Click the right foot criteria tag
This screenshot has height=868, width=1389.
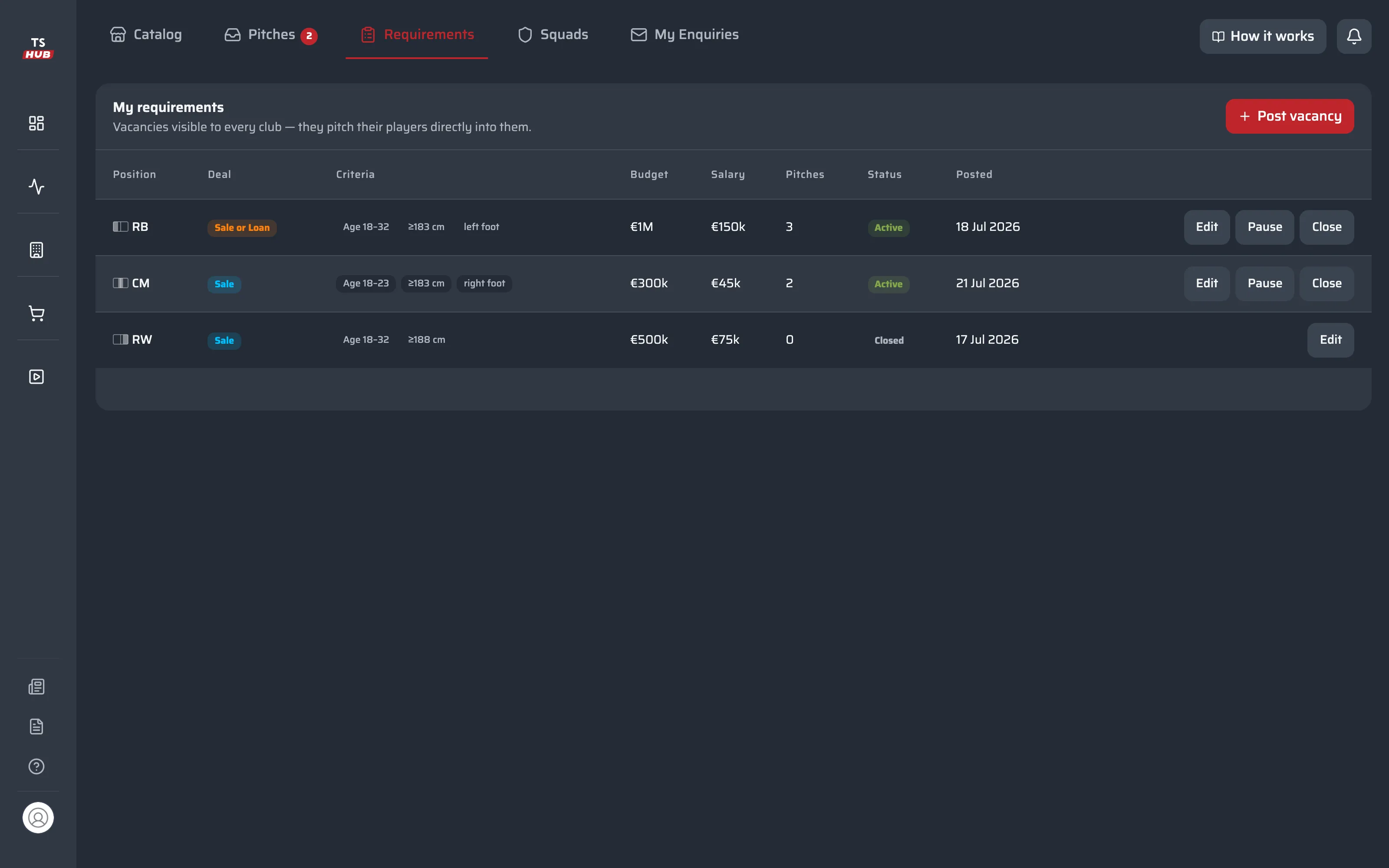click(x=484, y=283)
